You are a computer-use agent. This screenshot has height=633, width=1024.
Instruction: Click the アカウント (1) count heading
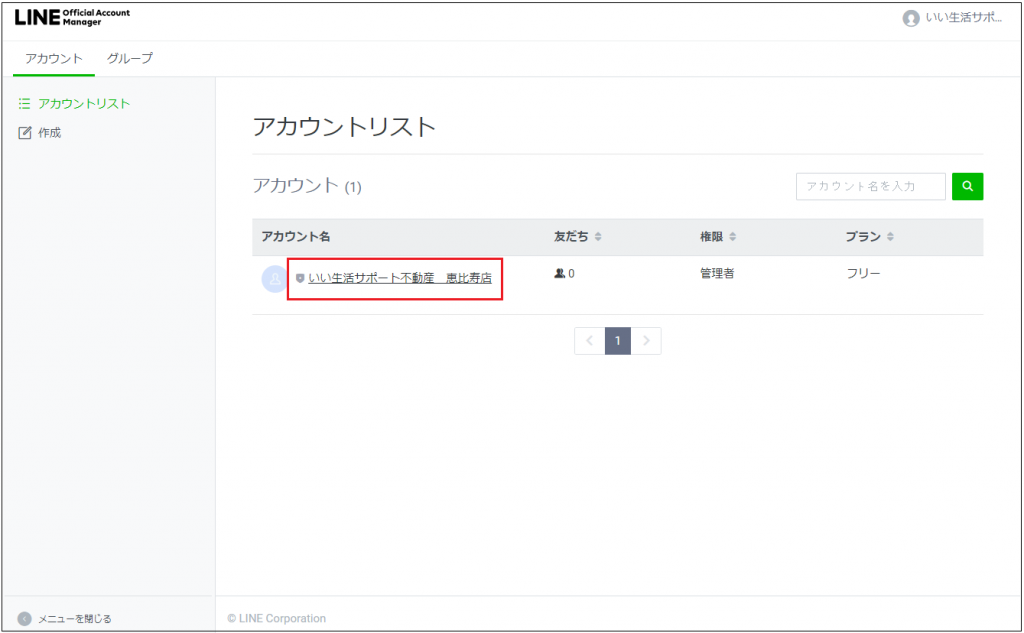point(307,186)
